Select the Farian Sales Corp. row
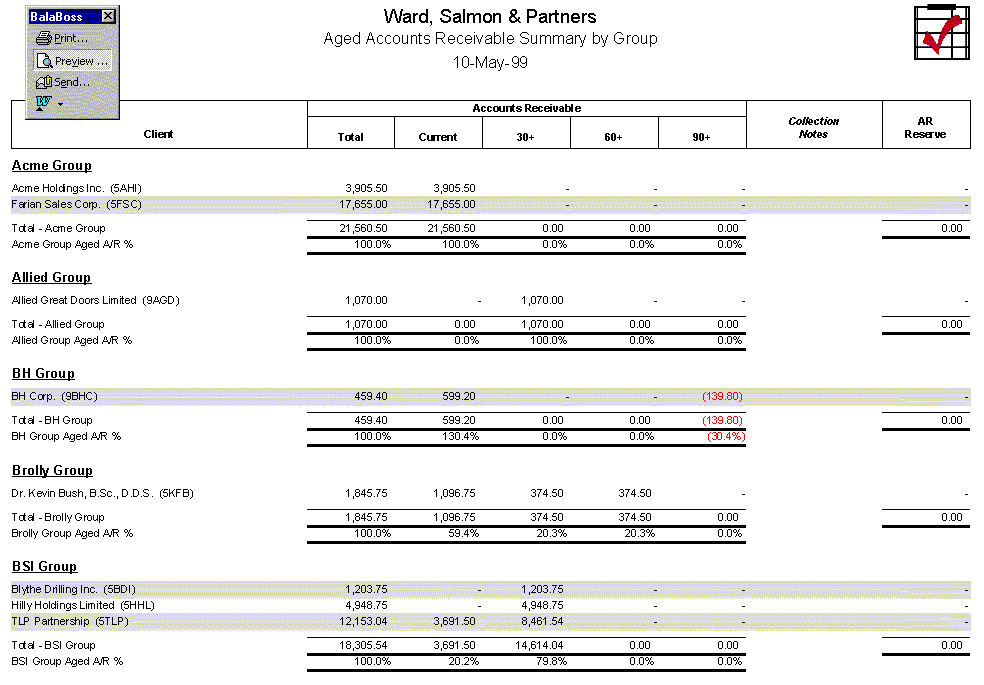The image size is (984, 685). pyautogui.click(x=64, y=205)
